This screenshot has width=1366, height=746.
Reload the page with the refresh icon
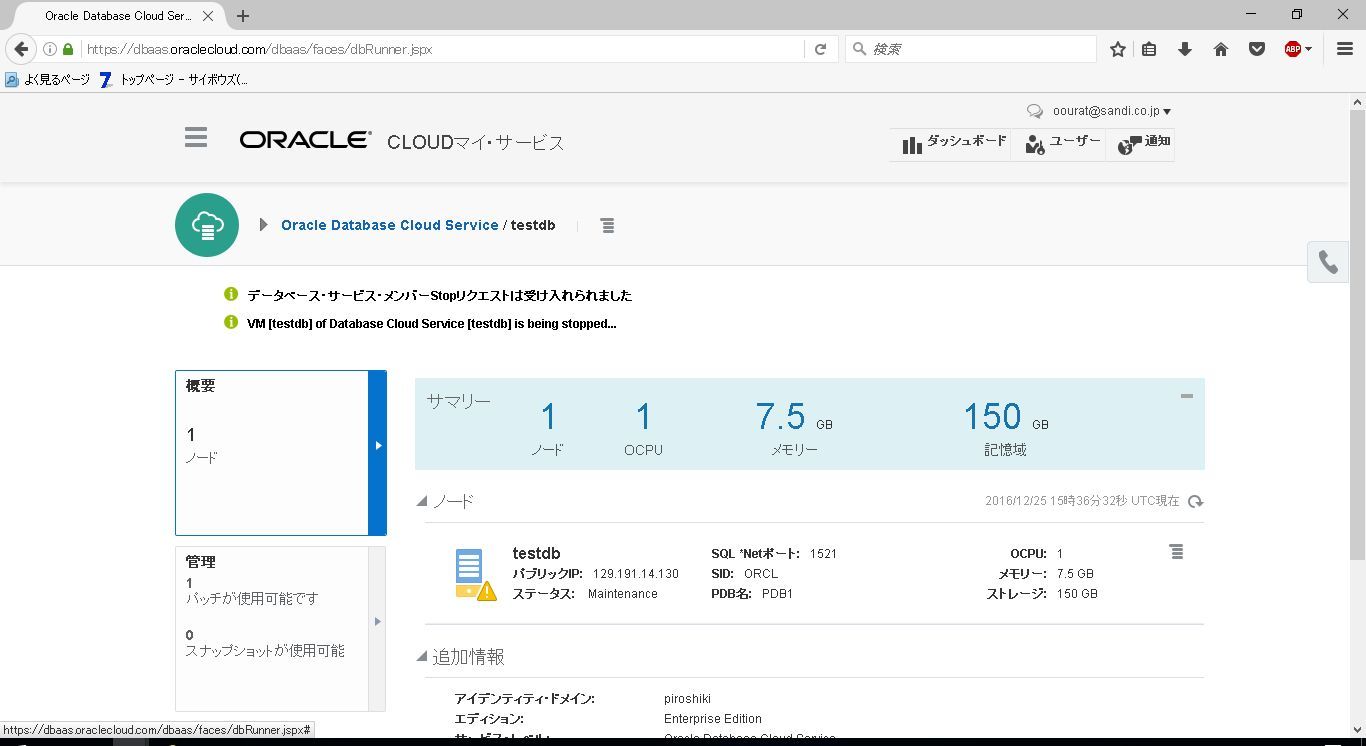[820, 49]
